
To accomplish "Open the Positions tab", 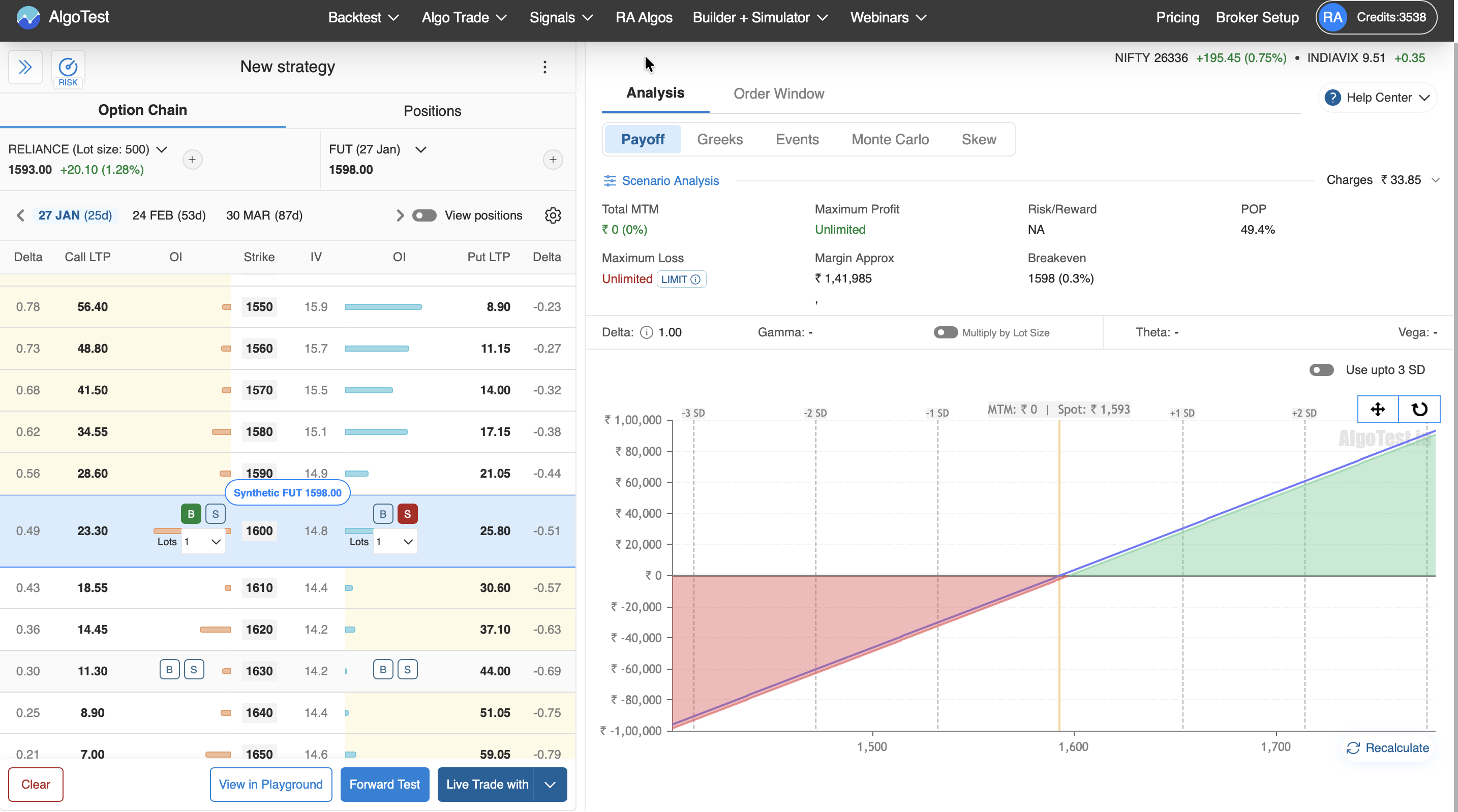I will (432, 111).
